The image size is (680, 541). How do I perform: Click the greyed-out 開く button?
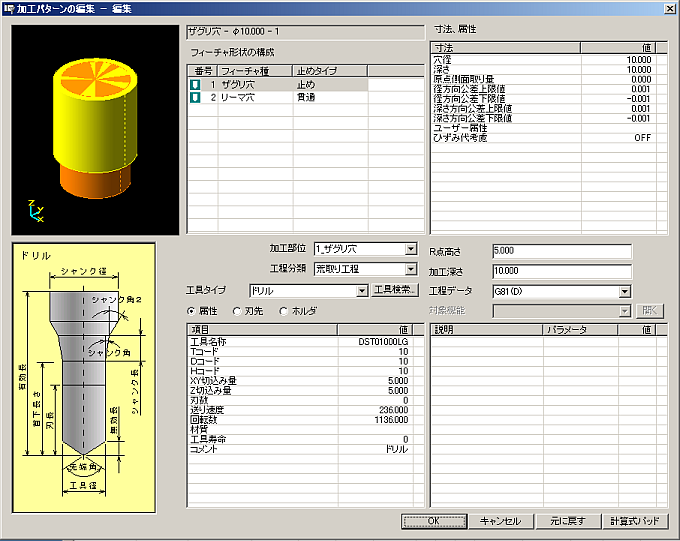[x=650, y=311]
